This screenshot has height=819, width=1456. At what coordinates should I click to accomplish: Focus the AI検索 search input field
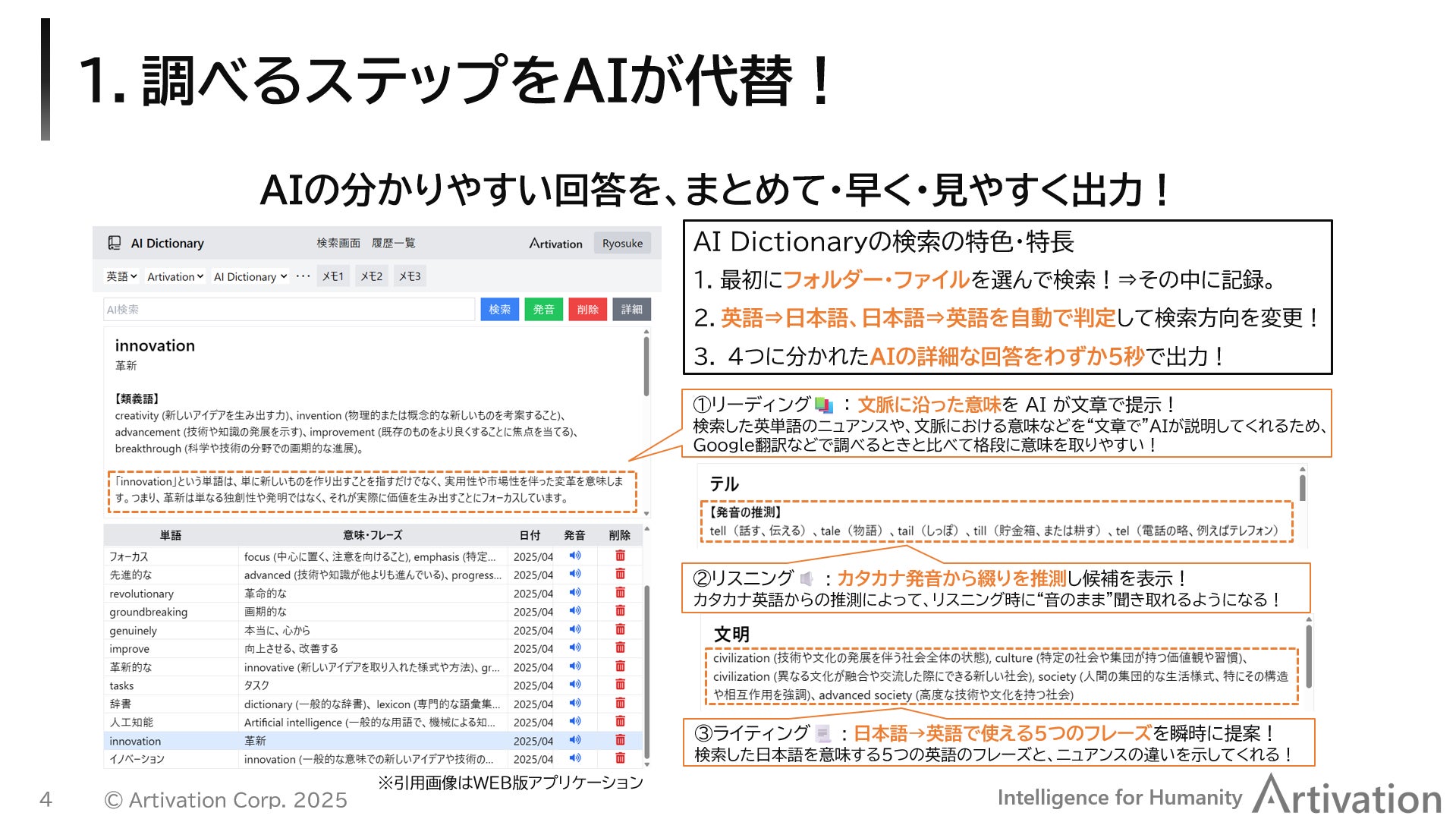(x=289, y=309)
